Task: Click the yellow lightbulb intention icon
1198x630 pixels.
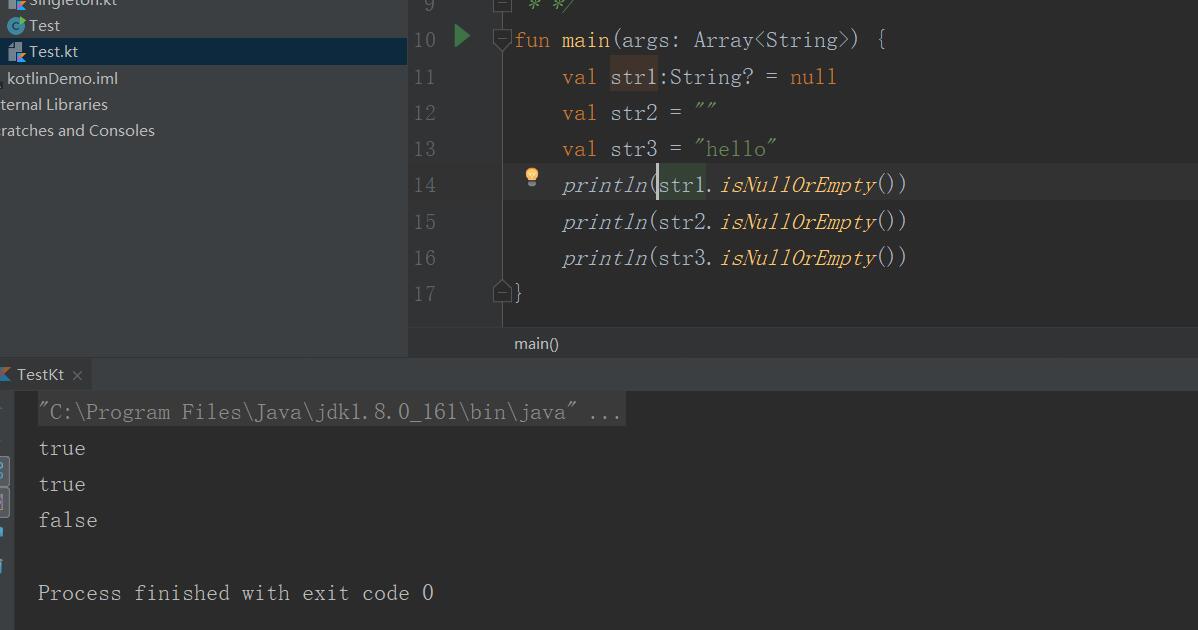Action: 532,177
